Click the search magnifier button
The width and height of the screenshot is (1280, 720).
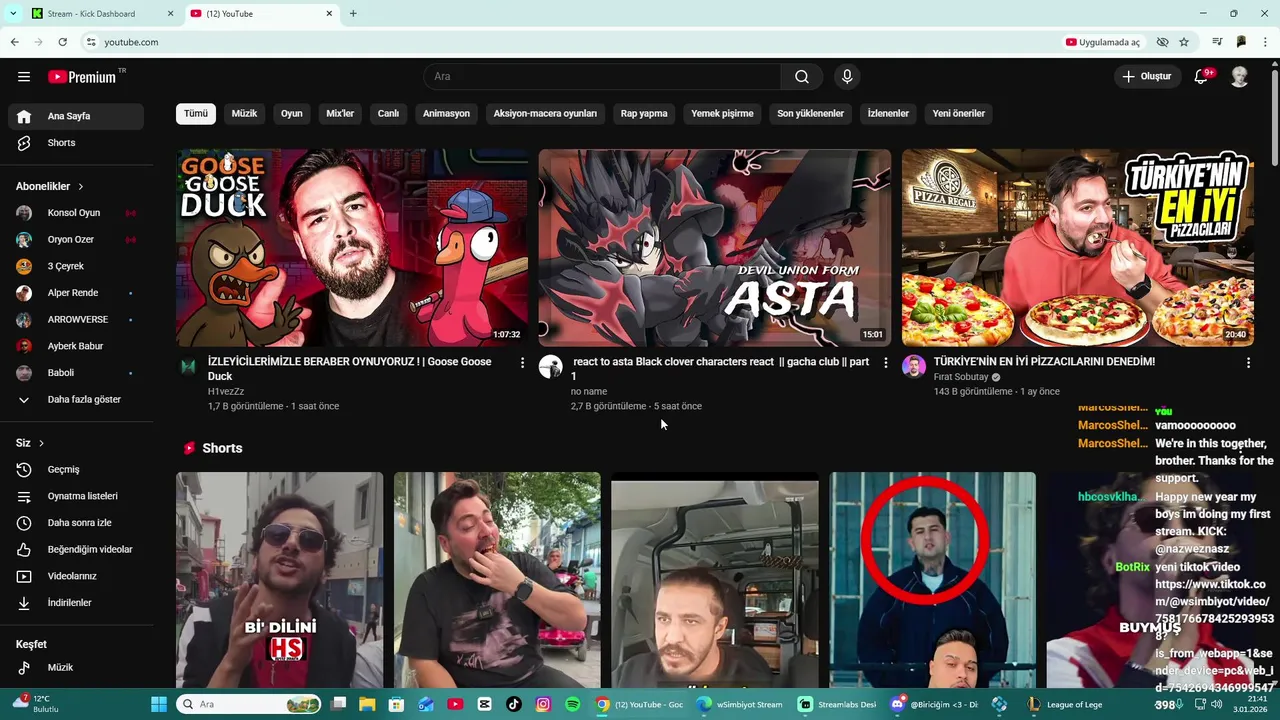click(x=802, y=77)
